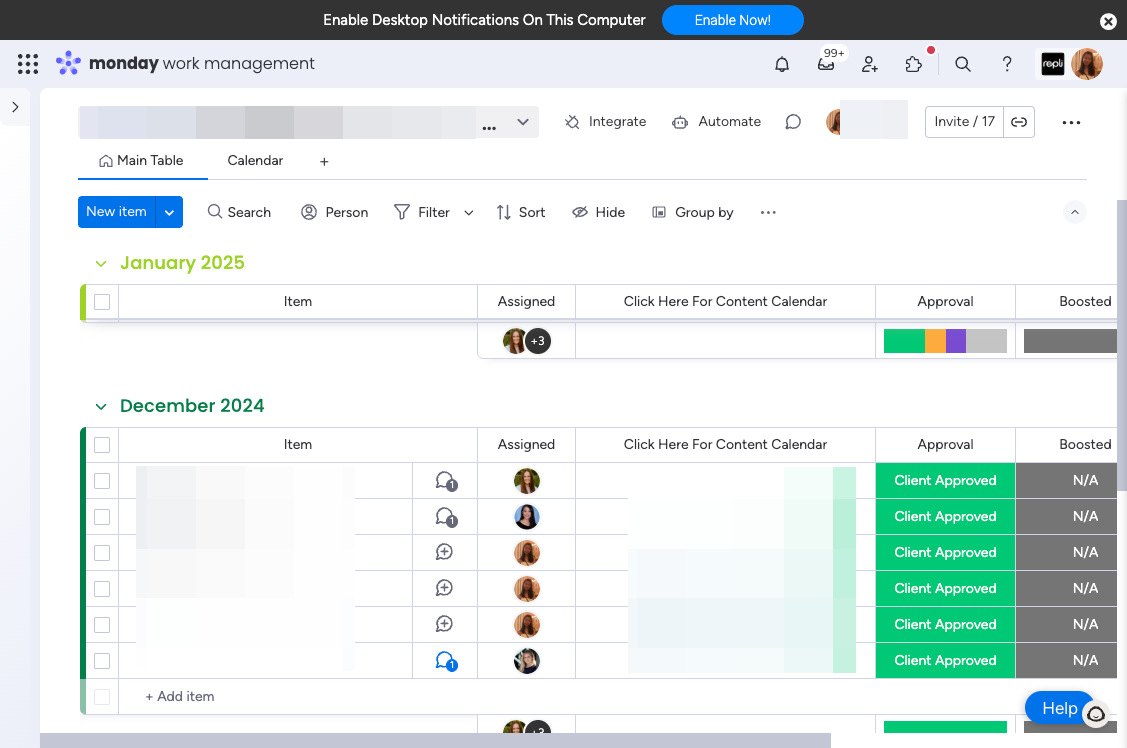Screen dimensions: 1127x748
Task: Open updates bubble on first December row
Action: [446, 481]
